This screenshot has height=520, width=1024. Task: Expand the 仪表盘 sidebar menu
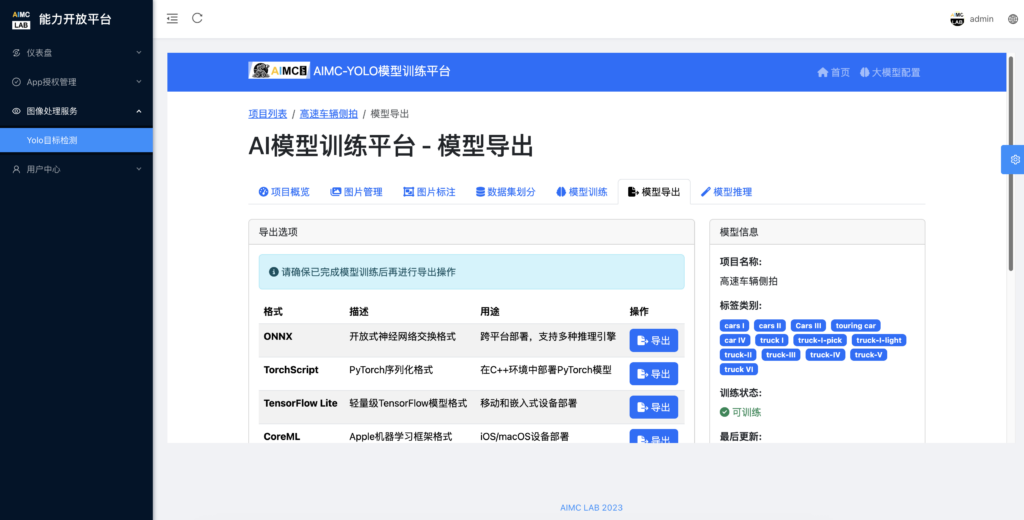[76, 52]
